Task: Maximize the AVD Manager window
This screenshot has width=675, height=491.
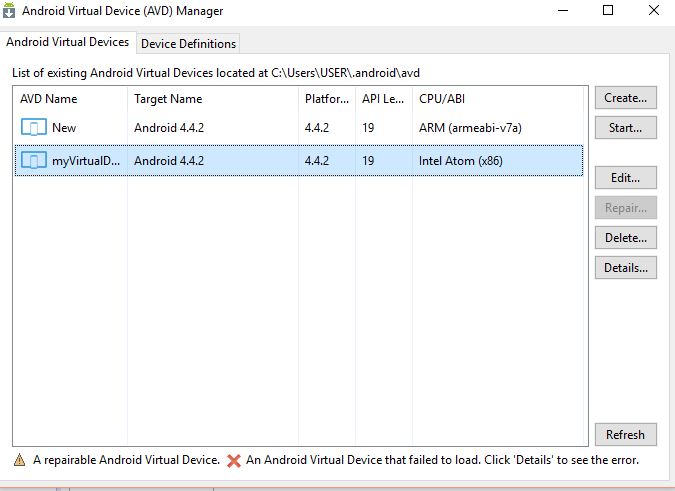Action: [x=608, y=10]
